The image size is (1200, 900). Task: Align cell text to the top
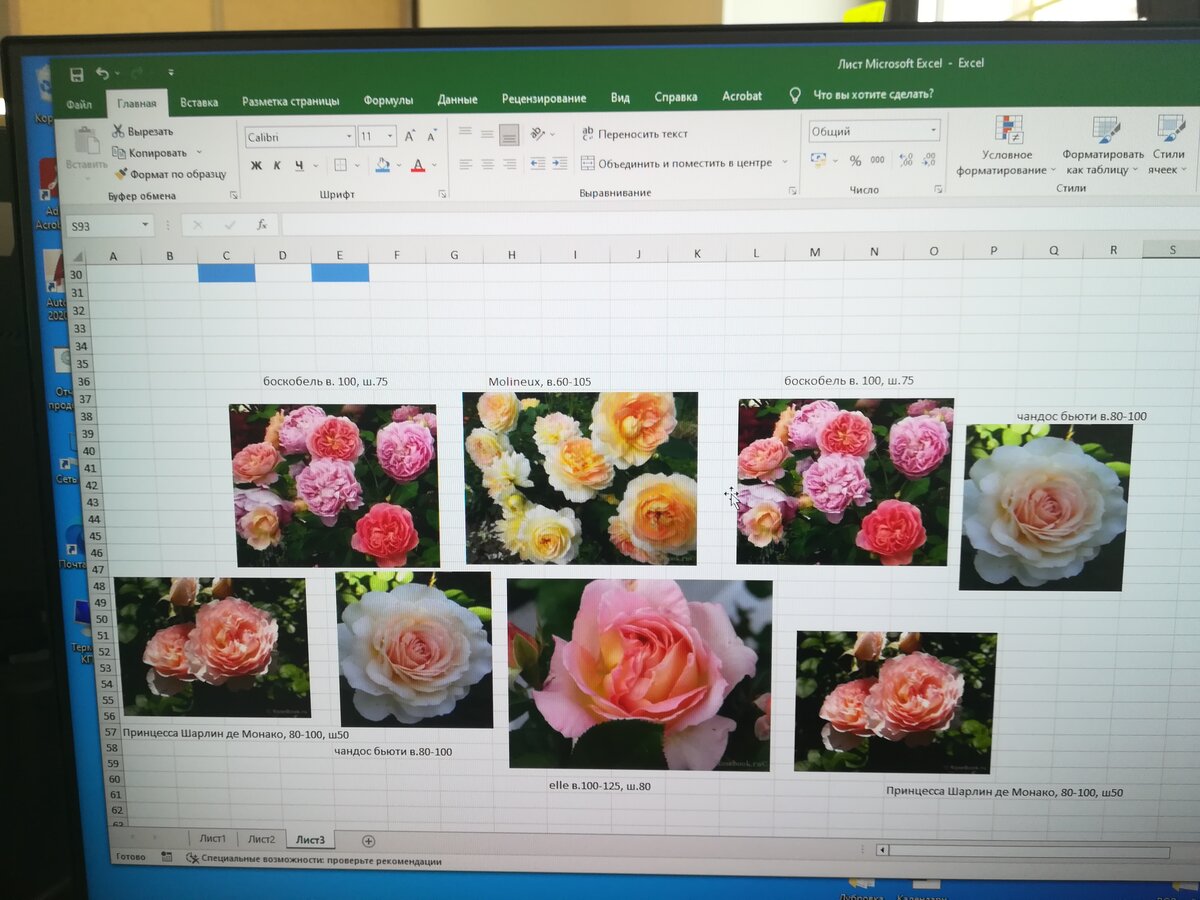465,132
